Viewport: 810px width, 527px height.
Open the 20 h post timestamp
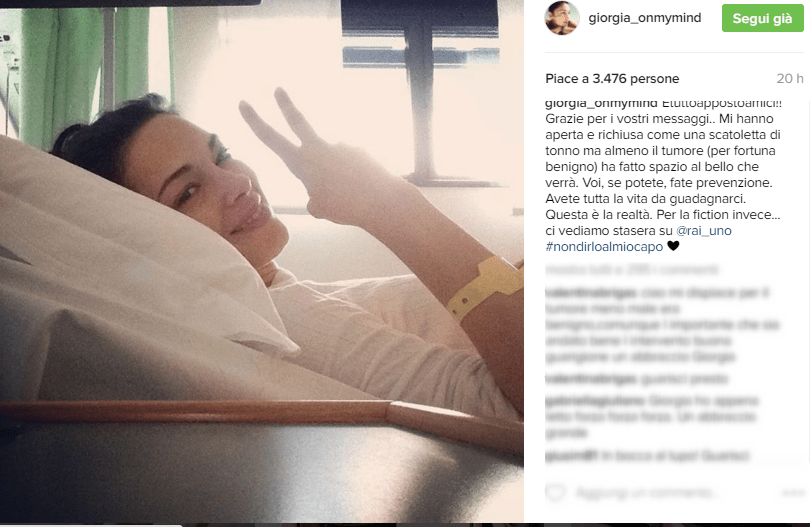(x=790, y=79)
